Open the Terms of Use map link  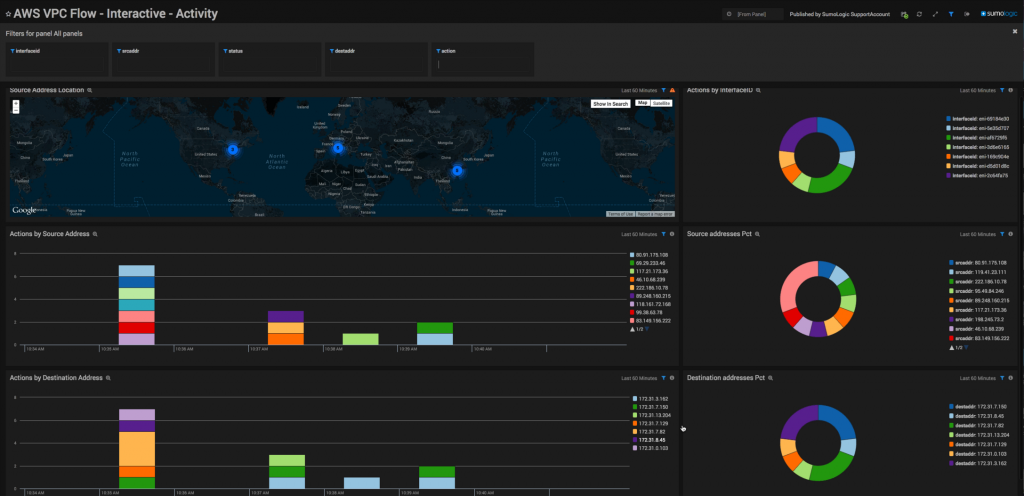620,214
